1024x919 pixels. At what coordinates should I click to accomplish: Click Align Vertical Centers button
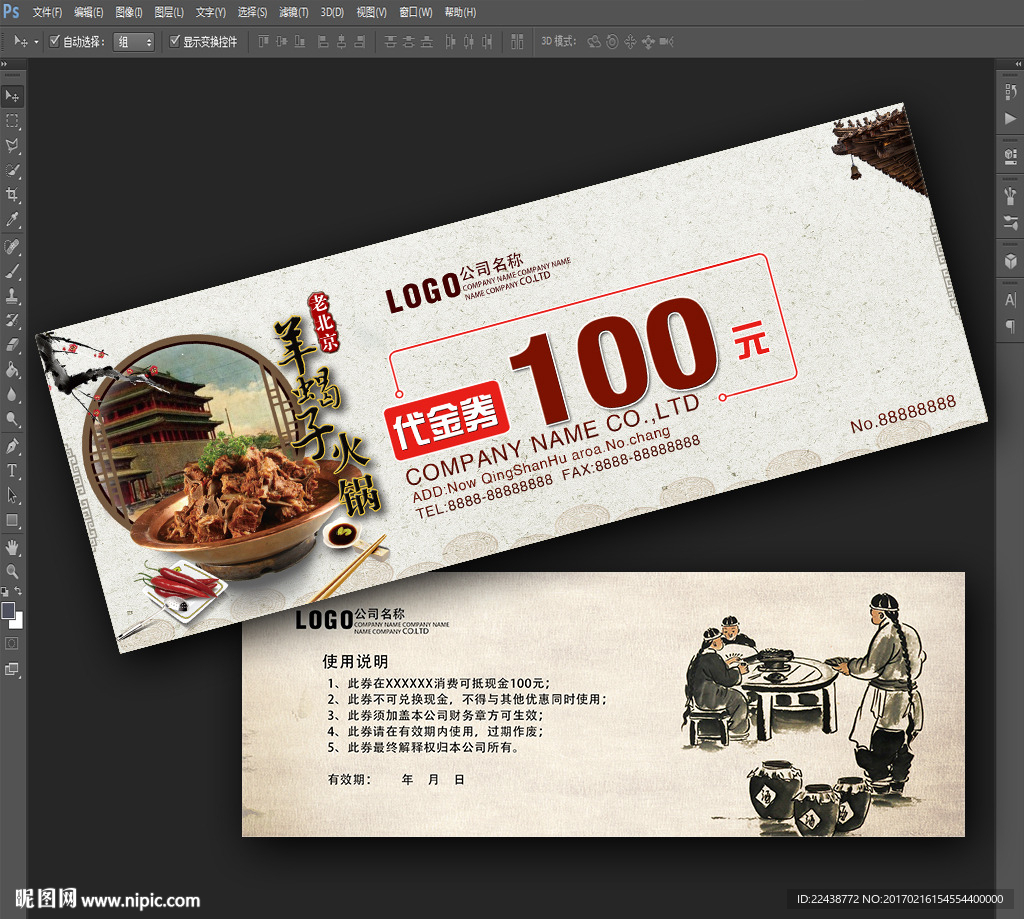point(281,42)
